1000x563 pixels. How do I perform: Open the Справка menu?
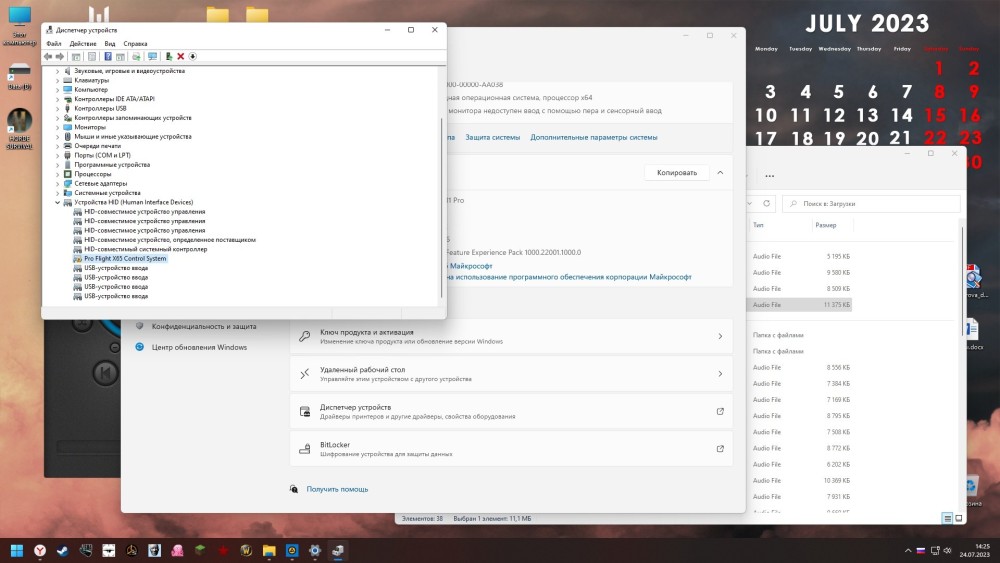(x=135, y=44)
